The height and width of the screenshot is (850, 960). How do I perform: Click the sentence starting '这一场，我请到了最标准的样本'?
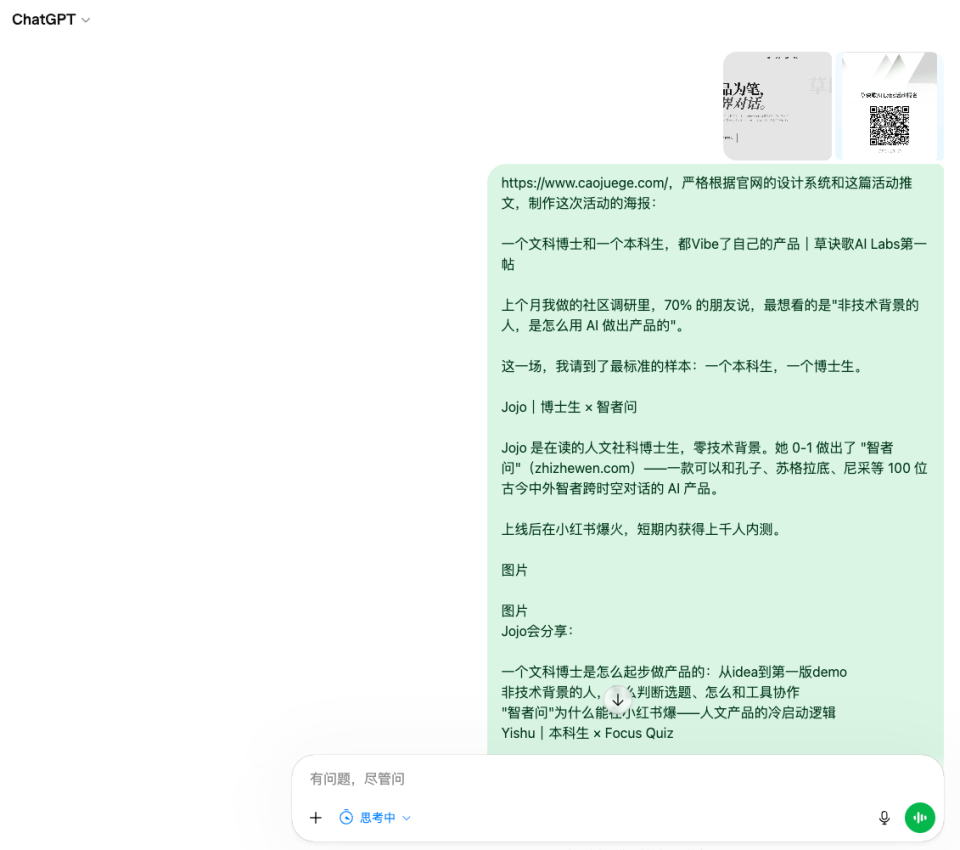tap(683, 366)
